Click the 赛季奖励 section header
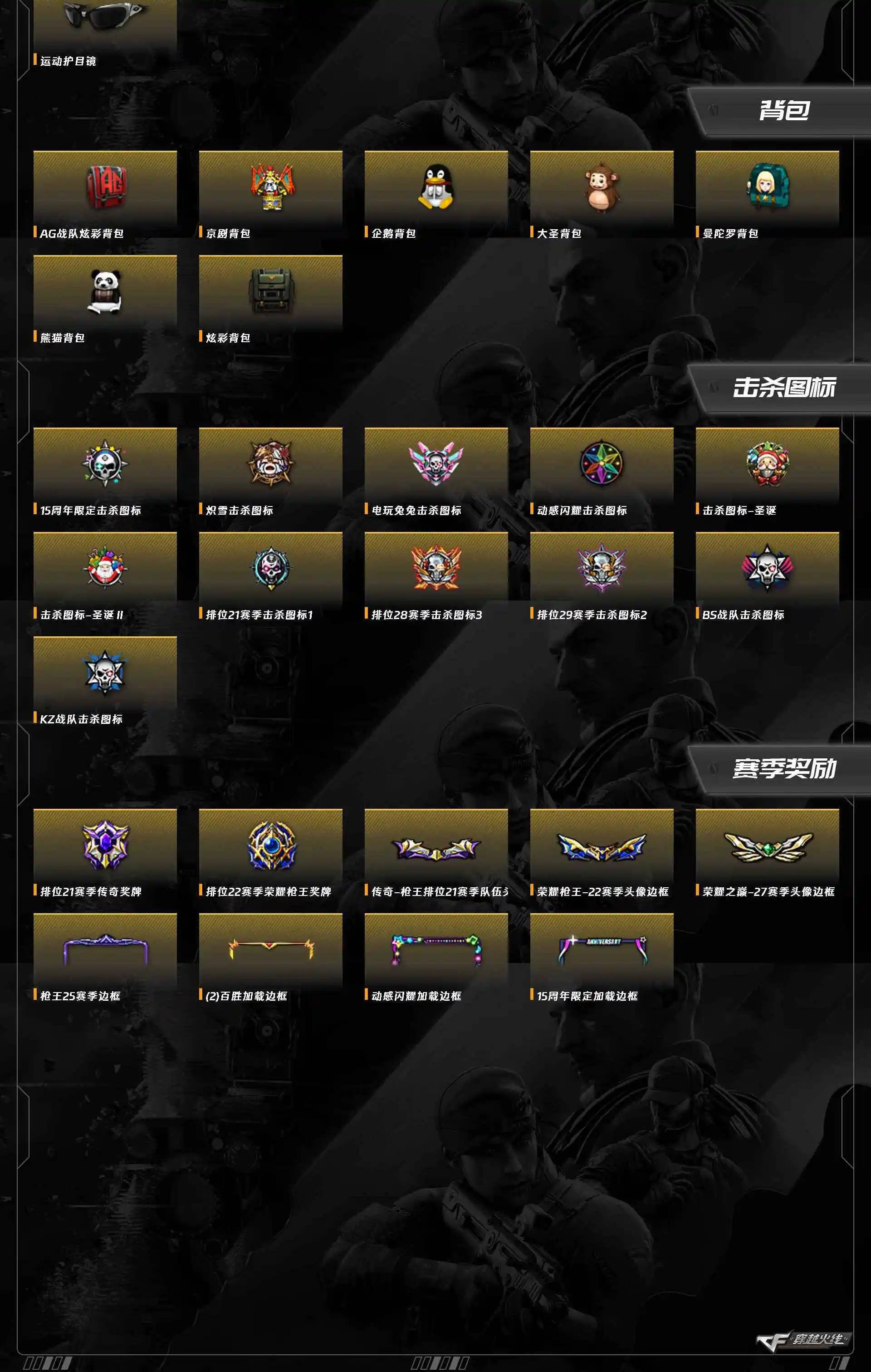The image size is (871, 1372). (x=784, y=768)
